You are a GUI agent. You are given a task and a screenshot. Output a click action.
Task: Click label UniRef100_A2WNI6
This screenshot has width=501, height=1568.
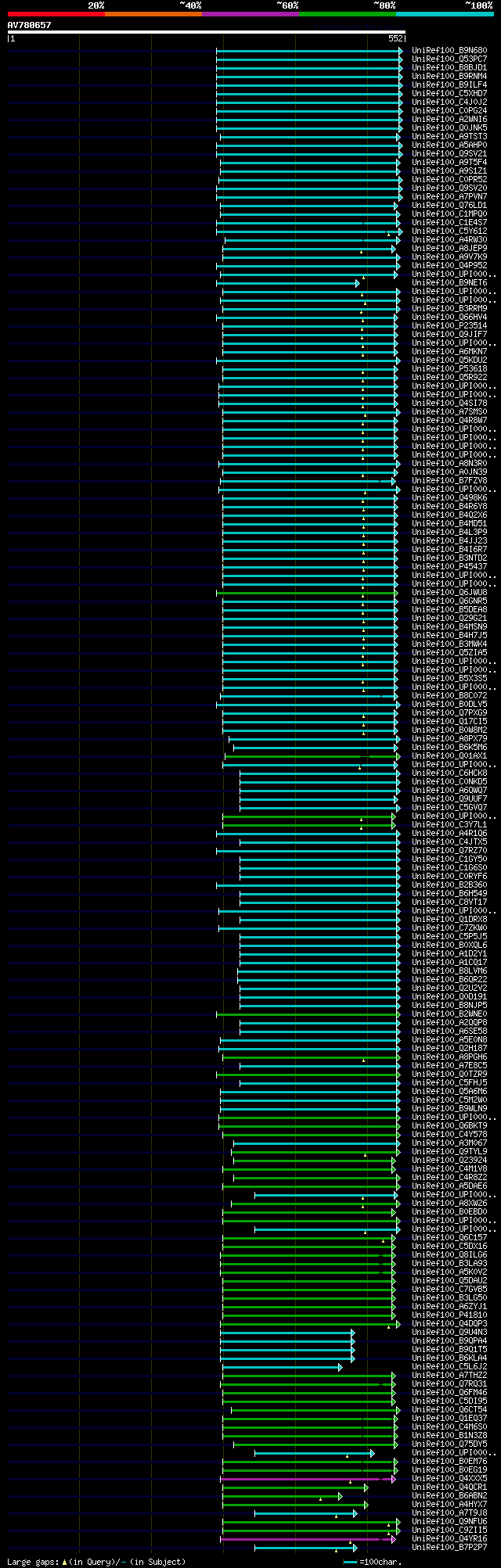coord(449,119)
